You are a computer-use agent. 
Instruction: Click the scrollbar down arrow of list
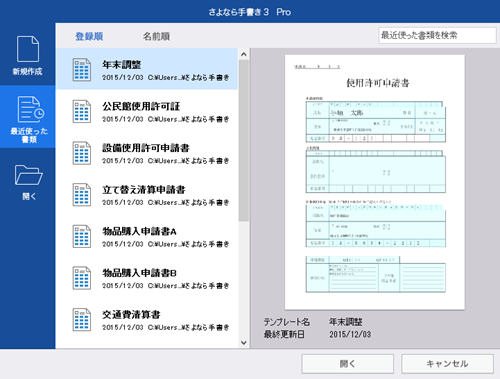coord(244,342)
